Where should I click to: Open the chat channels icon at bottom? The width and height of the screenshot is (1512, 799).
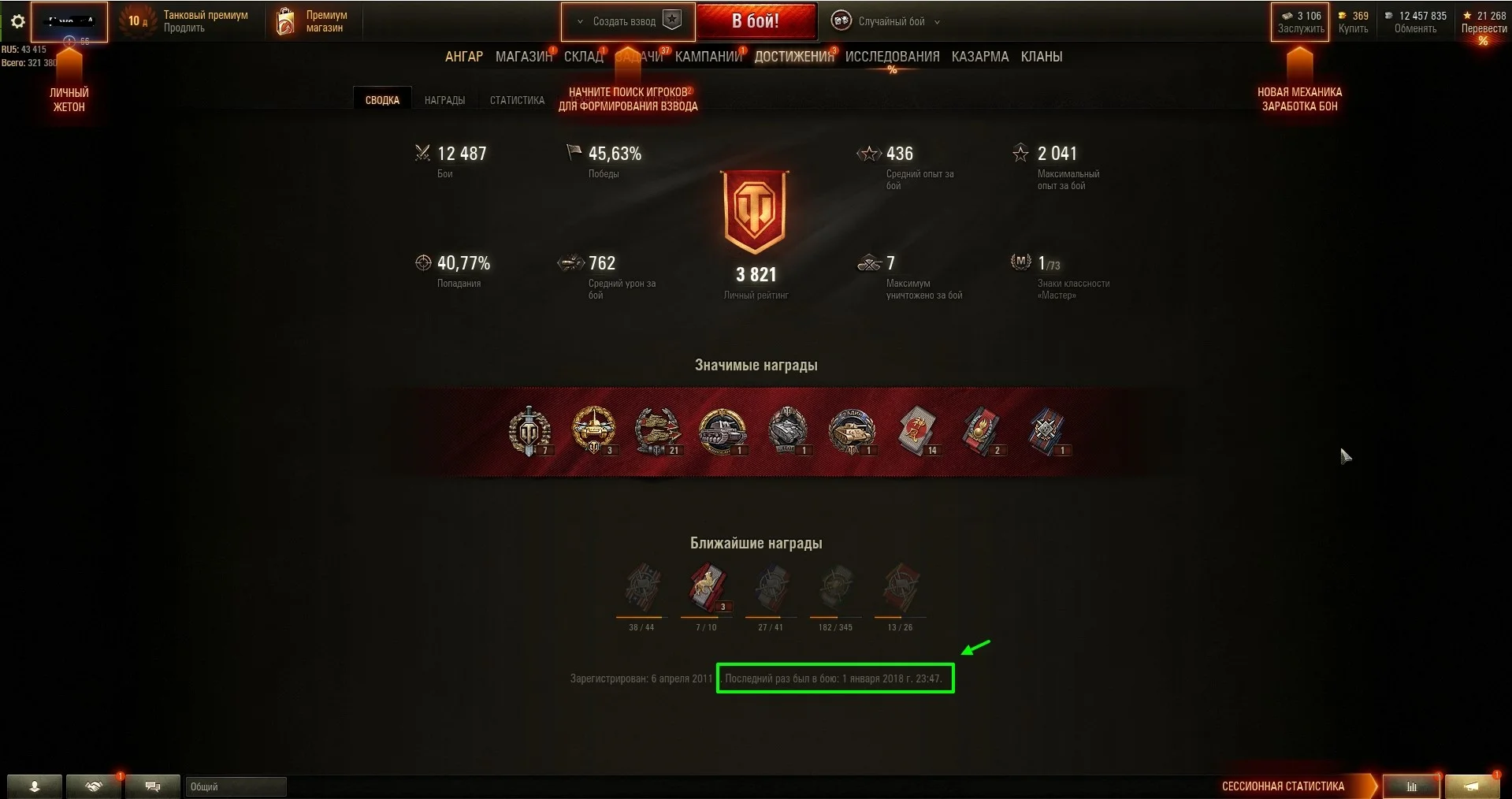(x=153, y=786)
